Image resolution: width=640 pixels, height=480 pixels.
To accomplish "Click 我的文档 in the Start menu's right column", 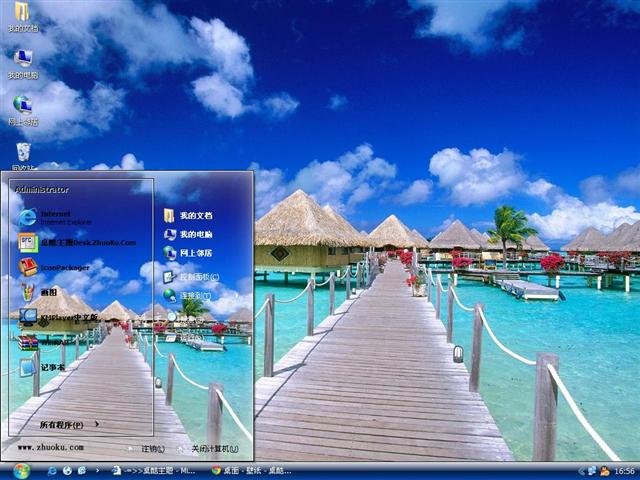I will coord(188,215).
